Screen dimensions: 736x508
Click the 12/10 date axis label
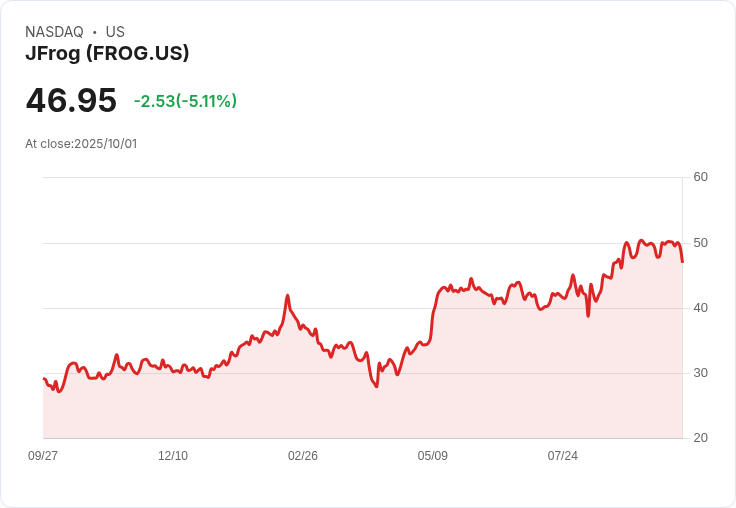point(173,456)
